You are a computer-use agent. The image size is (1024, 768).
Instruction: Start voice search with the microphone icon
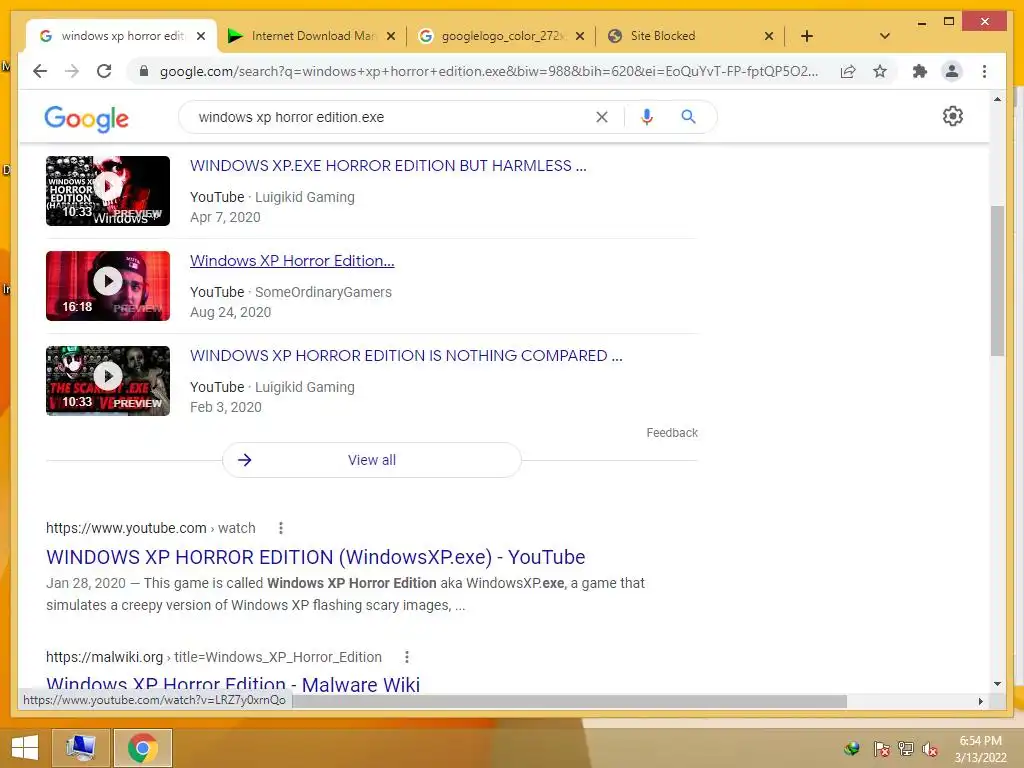[x=647, y=117]
